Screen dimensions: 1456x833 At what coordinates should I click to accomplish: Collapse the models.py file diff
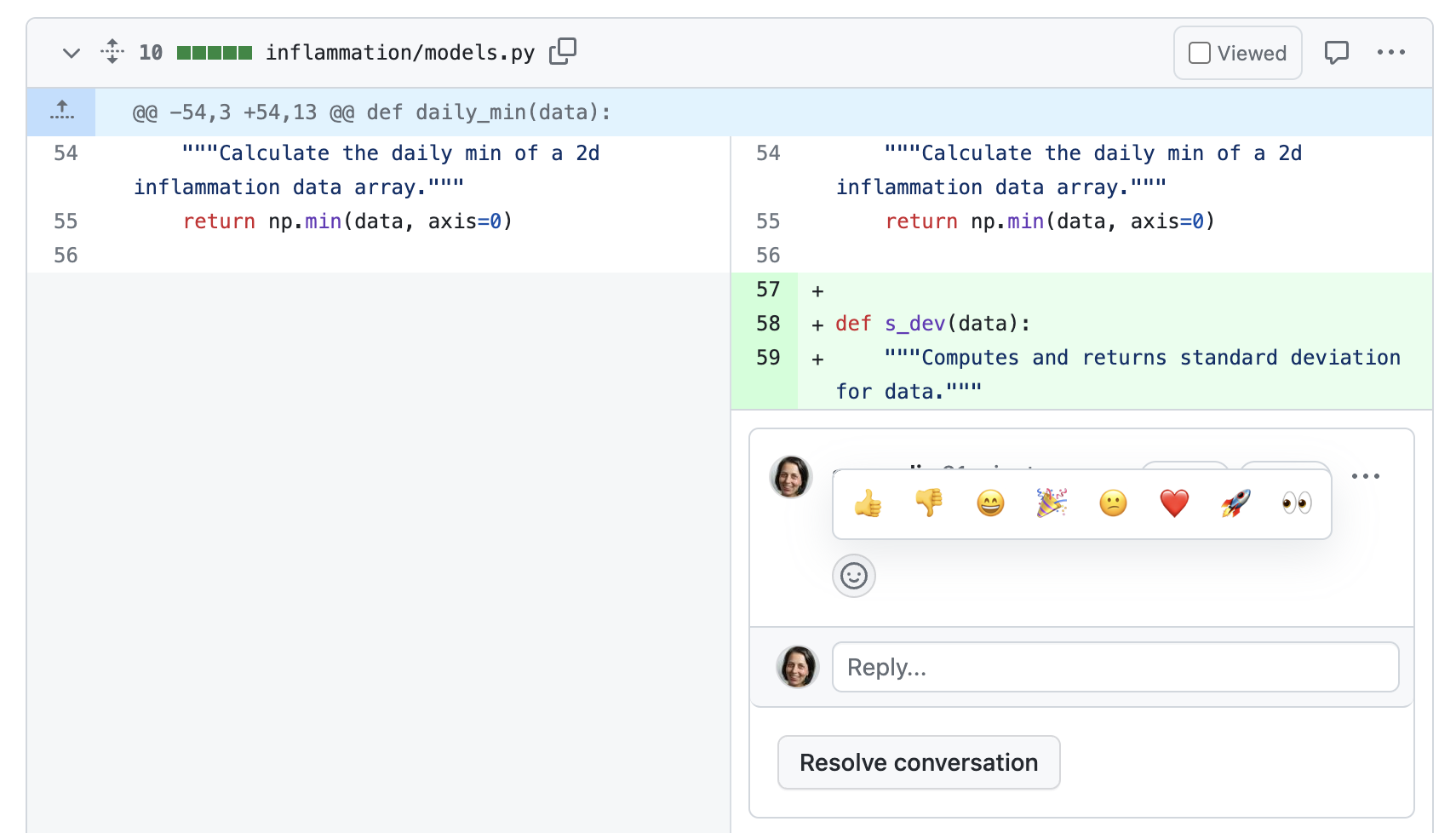(71, 52)
